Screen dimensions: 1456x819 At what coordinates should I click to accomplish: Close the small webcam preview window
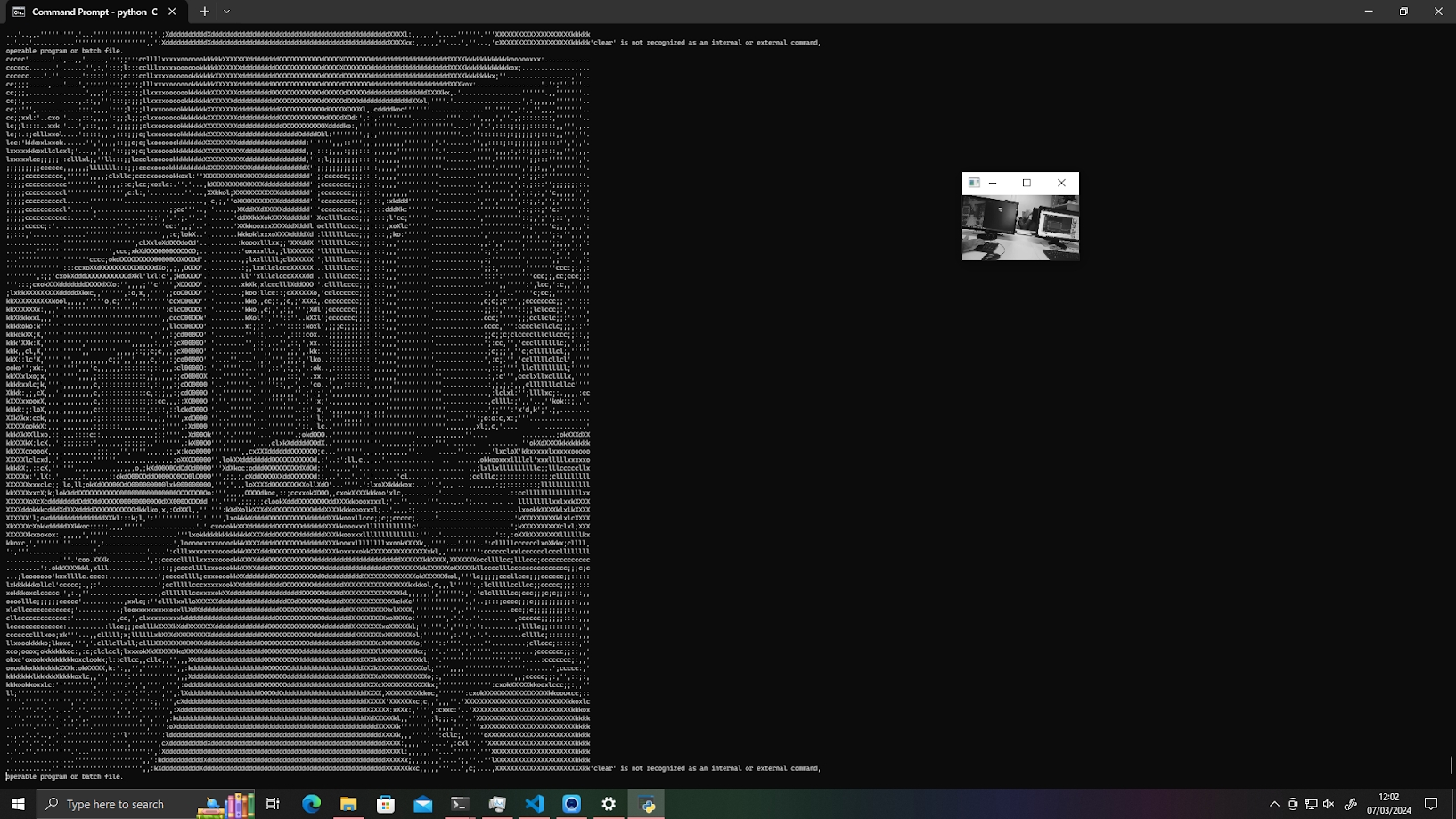pos(1061,183)
